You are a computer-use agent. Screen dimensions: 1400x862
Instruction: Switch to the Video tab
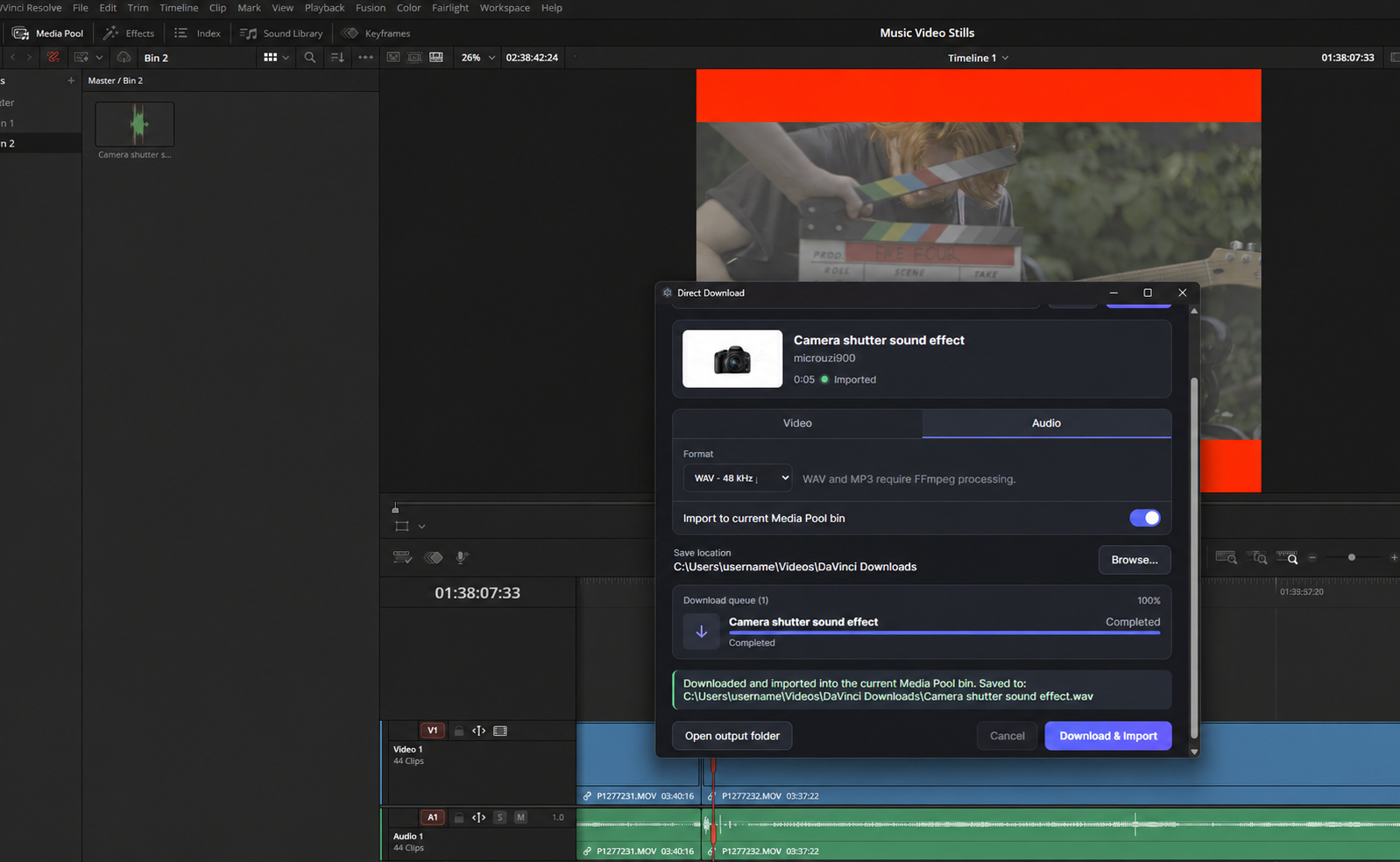click(797, 423)
